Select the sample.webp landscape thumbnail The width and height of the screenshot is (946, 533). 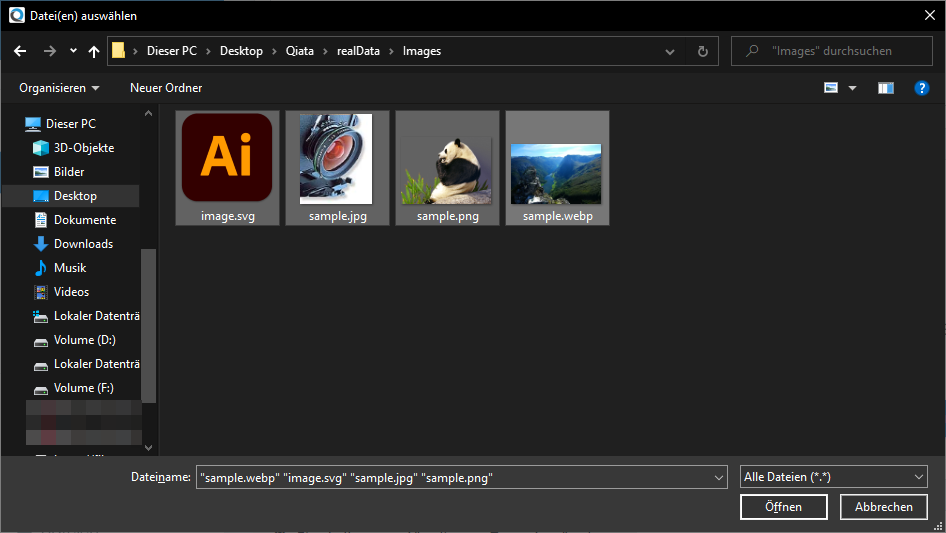pos(557,167)
